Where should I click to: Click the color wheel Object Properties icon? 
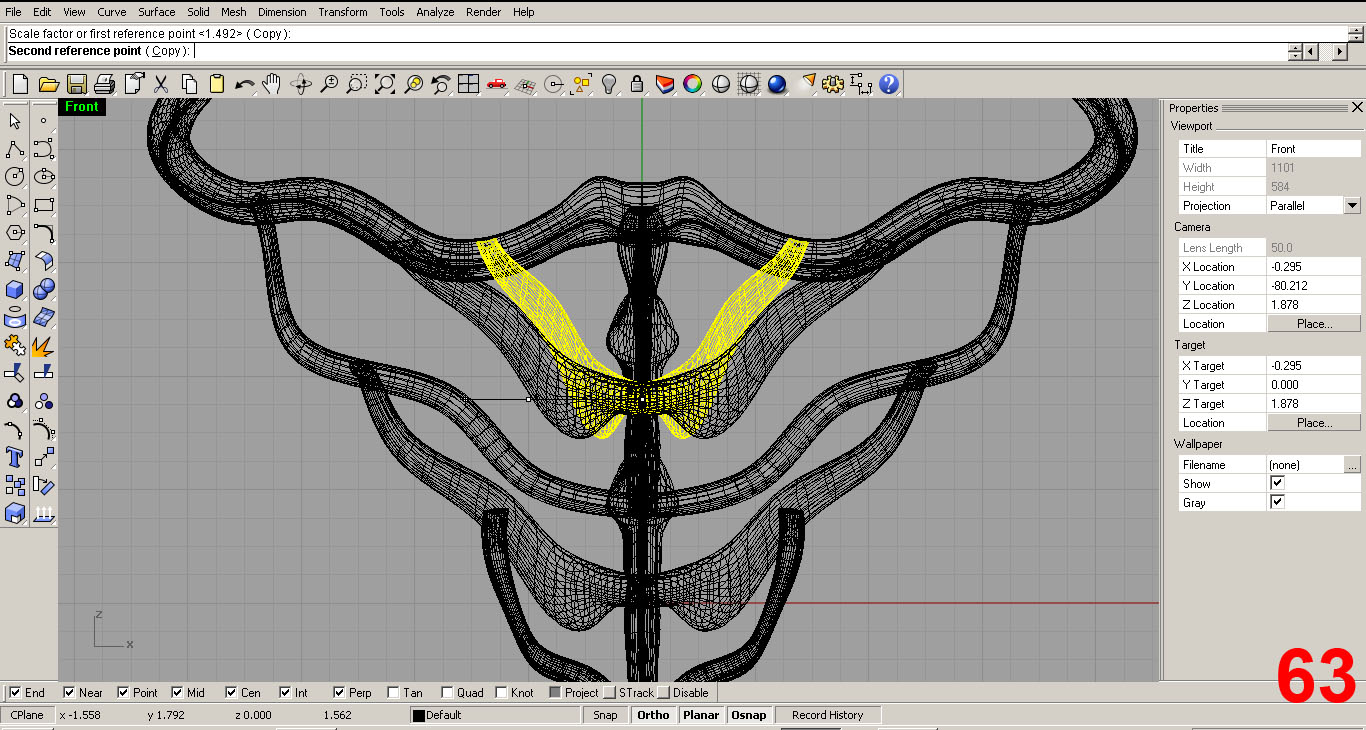click(693, 84)
